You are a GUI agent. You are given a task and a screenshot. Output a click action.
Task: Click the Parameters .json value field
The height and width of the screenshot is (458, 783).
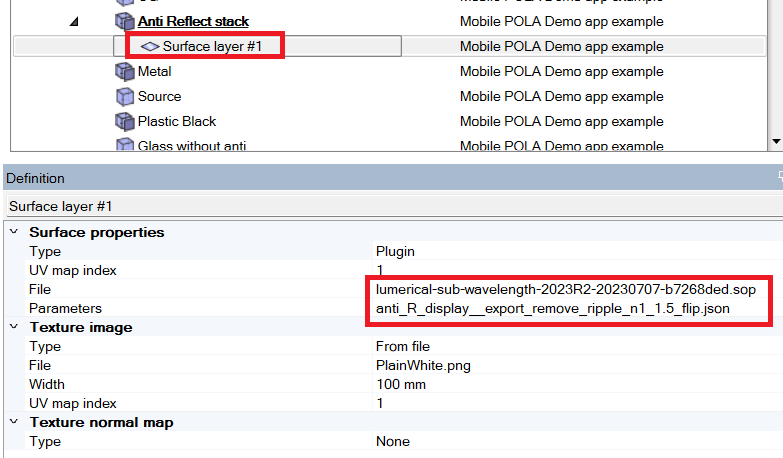coord(552,308)
